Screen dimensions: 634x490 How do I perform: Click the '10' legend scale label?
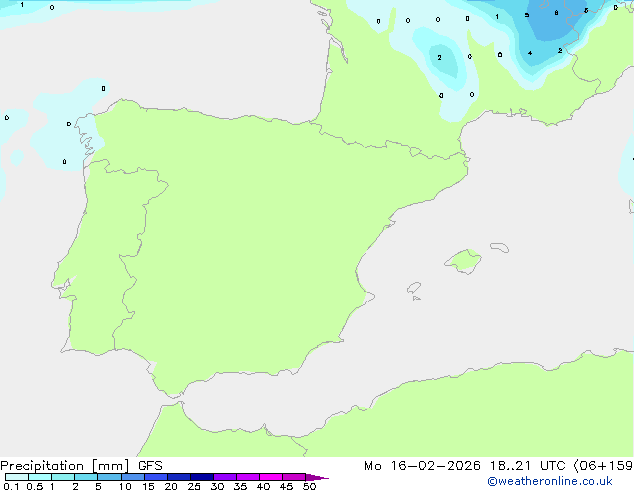coord(125,486)
